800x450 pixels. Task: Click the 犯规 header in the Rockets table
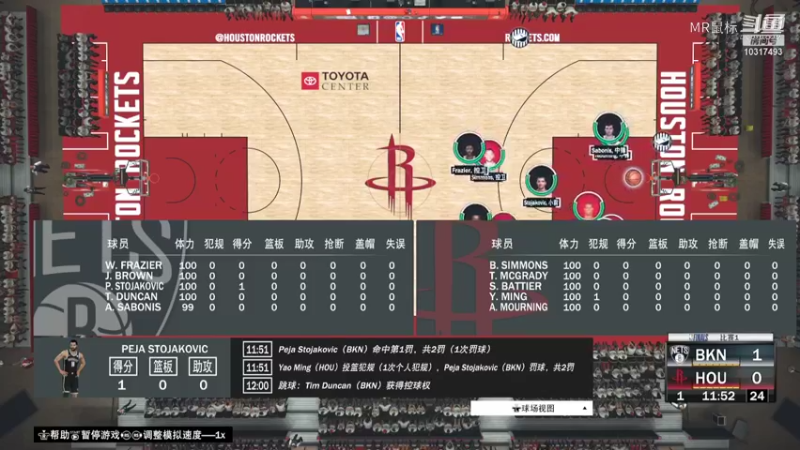[x=598, y=244]
